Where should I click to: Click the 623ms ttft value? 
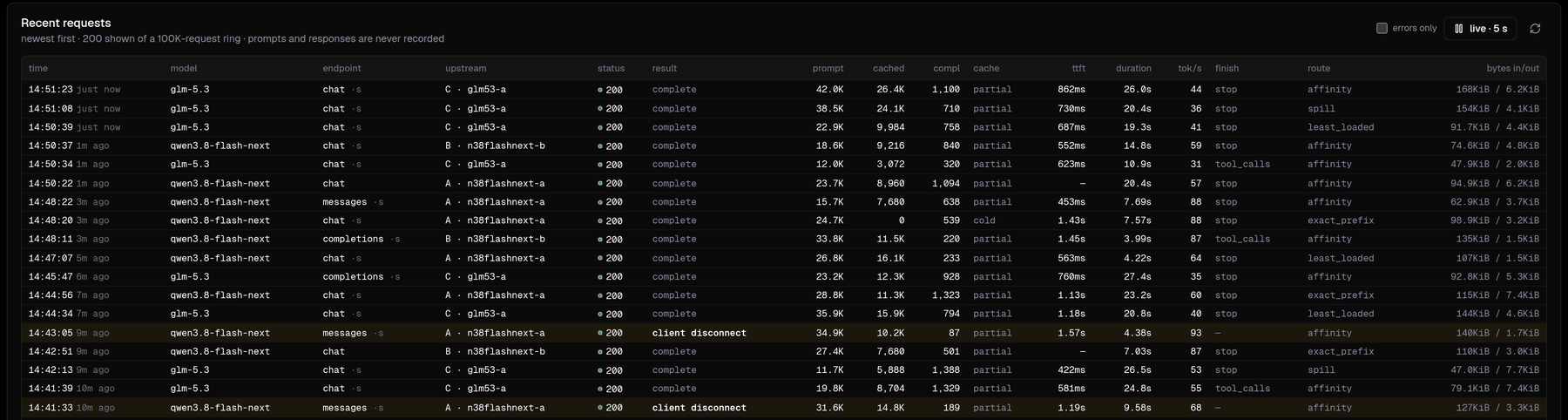[1071, 165]
